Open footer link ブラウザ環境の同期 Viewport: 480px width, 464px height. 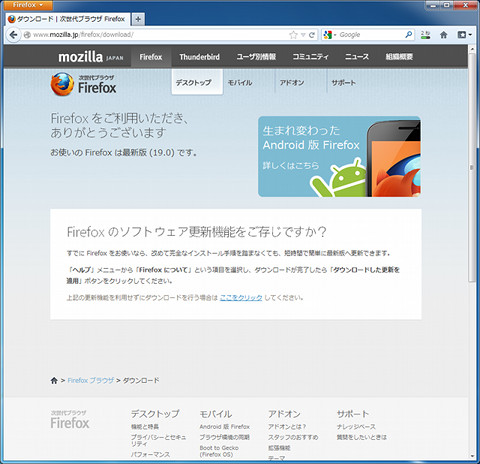point(224,437)
